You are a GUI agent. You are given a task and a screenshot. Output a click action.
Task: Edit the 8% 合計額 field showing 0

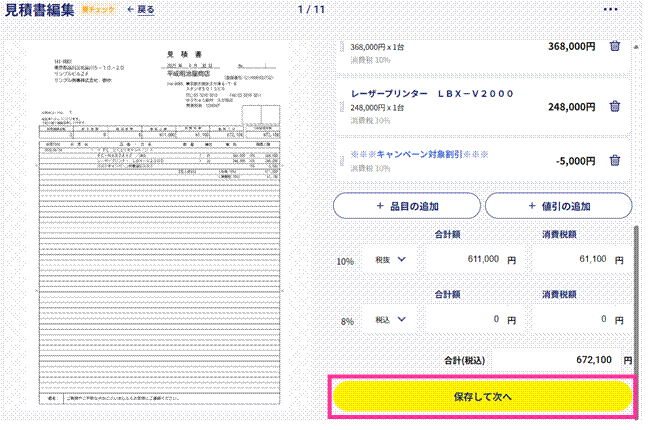click(475, 320)
